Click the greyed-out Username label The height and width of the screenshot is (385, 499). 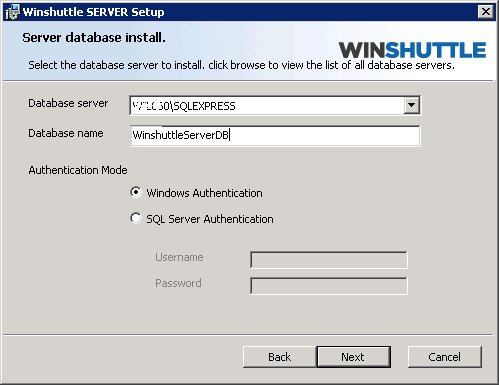(x=179, y=257)
